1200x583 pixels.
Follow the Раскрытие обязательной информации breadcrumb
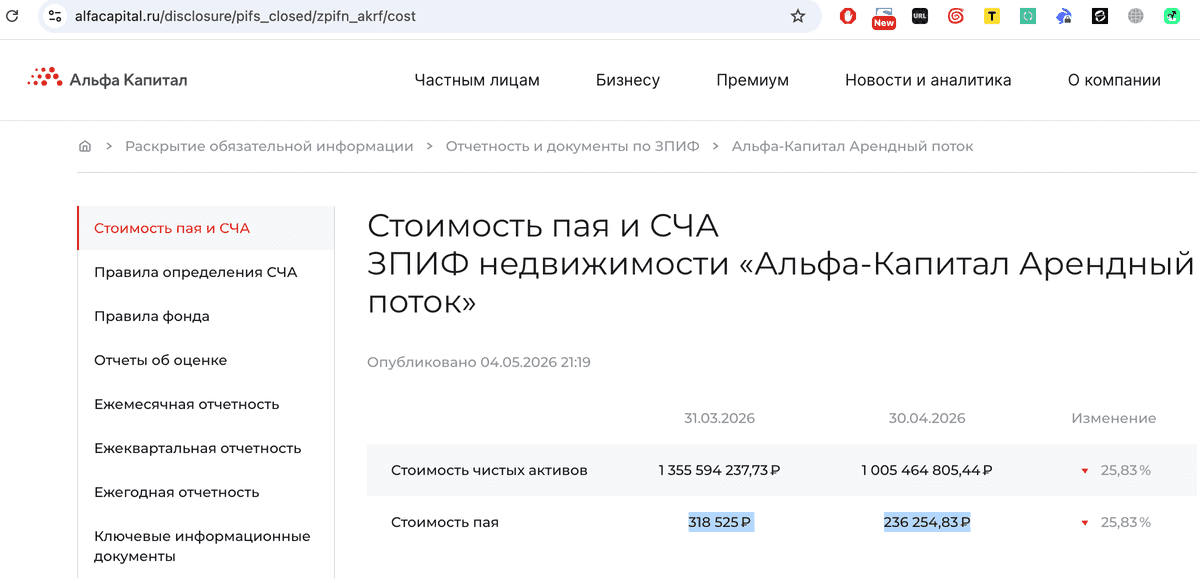pyautogui.click(x=269, y=146)
